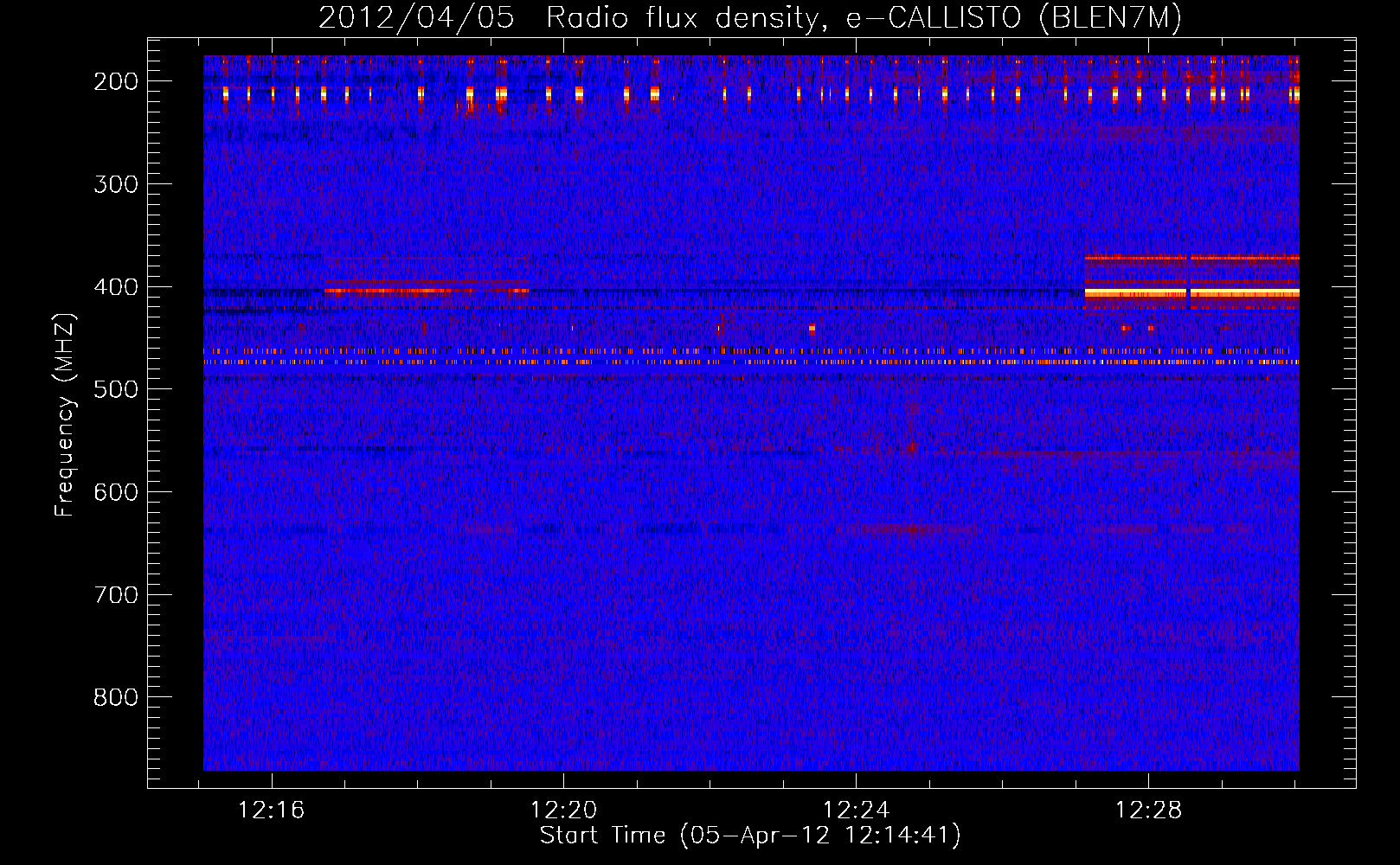
Task: Click the 500 frequency tick label
Action: point(116,389)
